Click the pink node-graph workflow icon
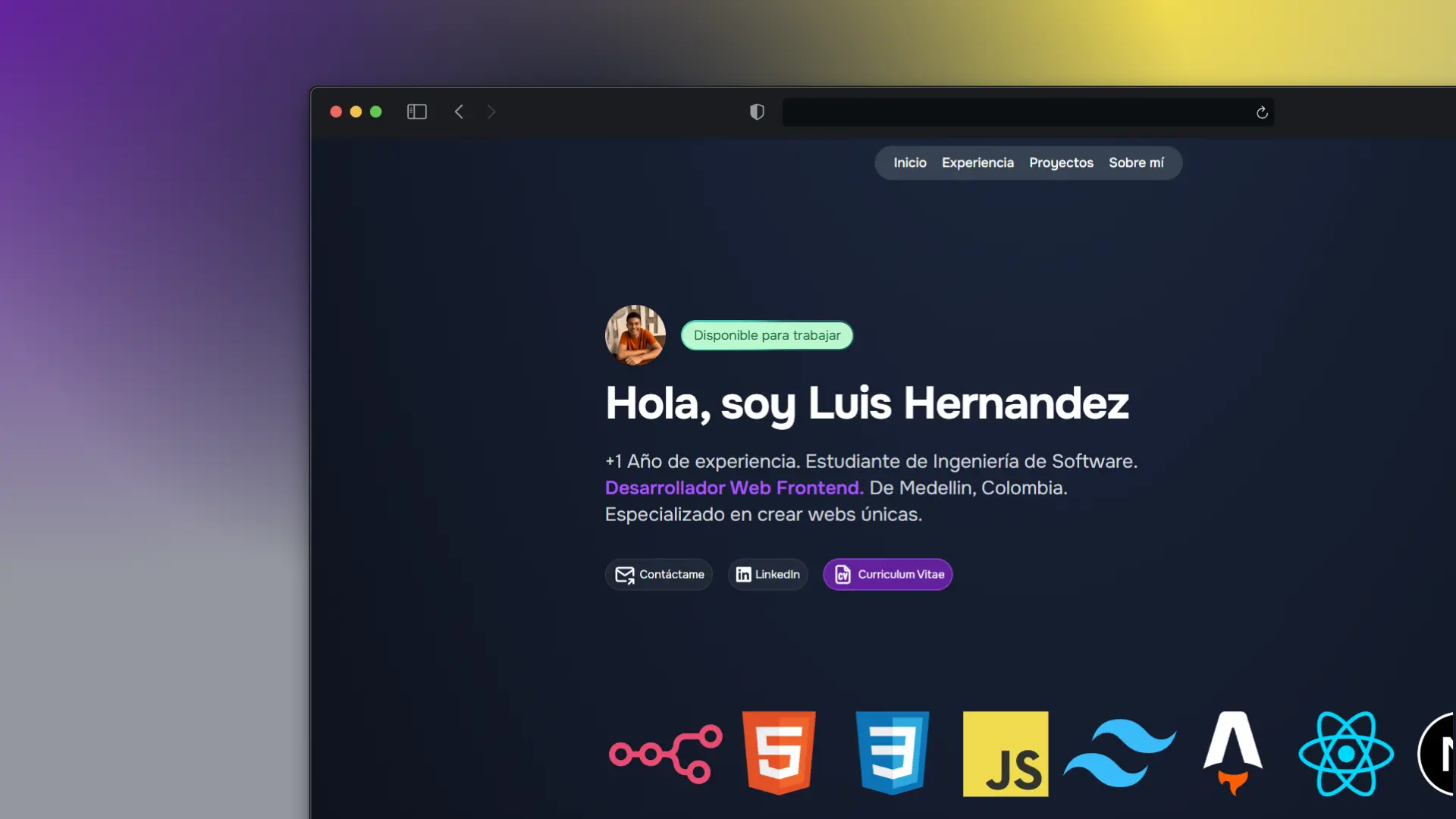The image size is (1456, 819). pyautogui.click(x=666, y=754)
